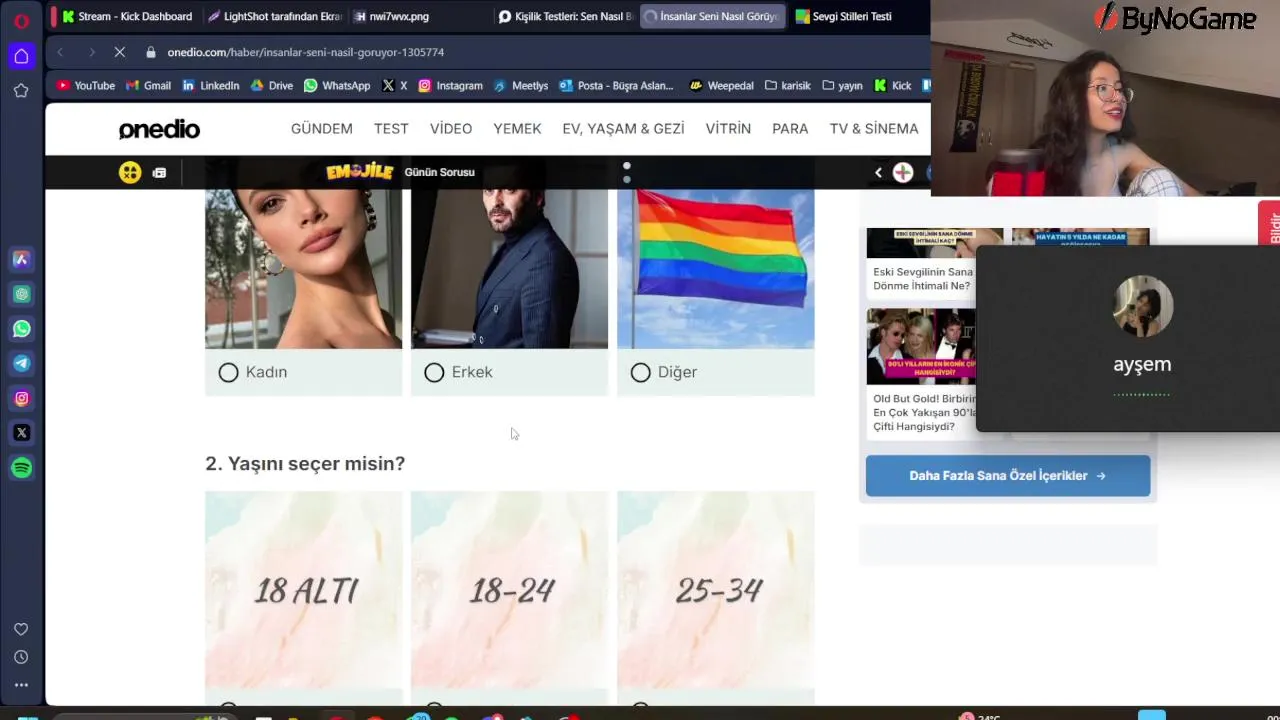Open the Instagram bookmark in bookmarks bar

pyautogui.click(x=451, y=86)
